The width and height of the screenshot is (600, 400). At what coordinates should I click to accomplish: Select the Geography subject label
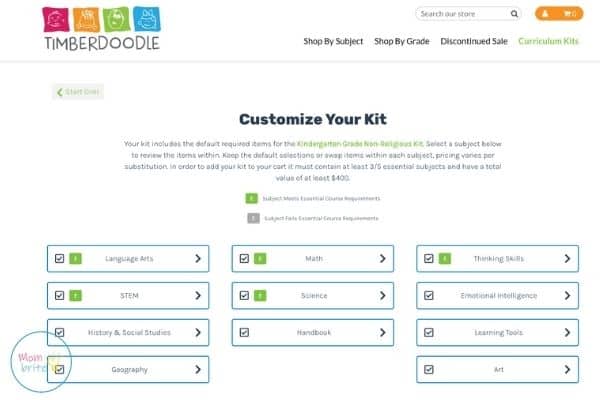pos(129,369)
